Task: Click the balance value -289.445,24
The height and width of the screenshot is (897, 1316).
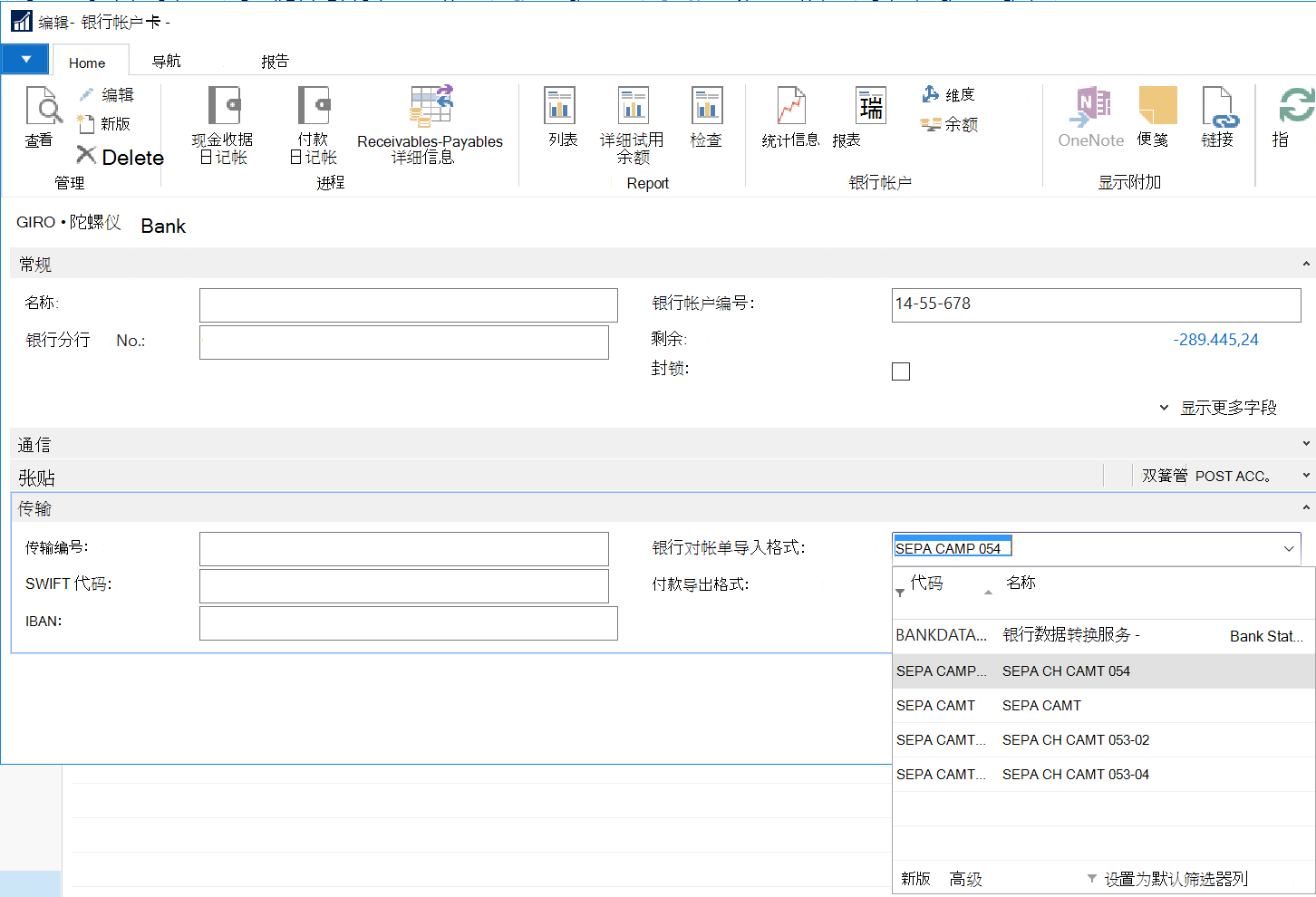Action: pos(1215,340)
